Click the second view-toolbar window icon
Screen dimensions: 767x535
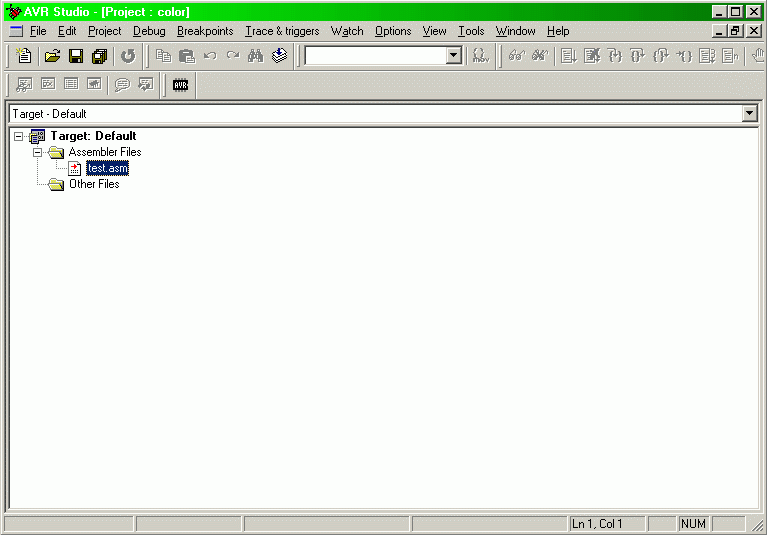[x=48, y=84]
